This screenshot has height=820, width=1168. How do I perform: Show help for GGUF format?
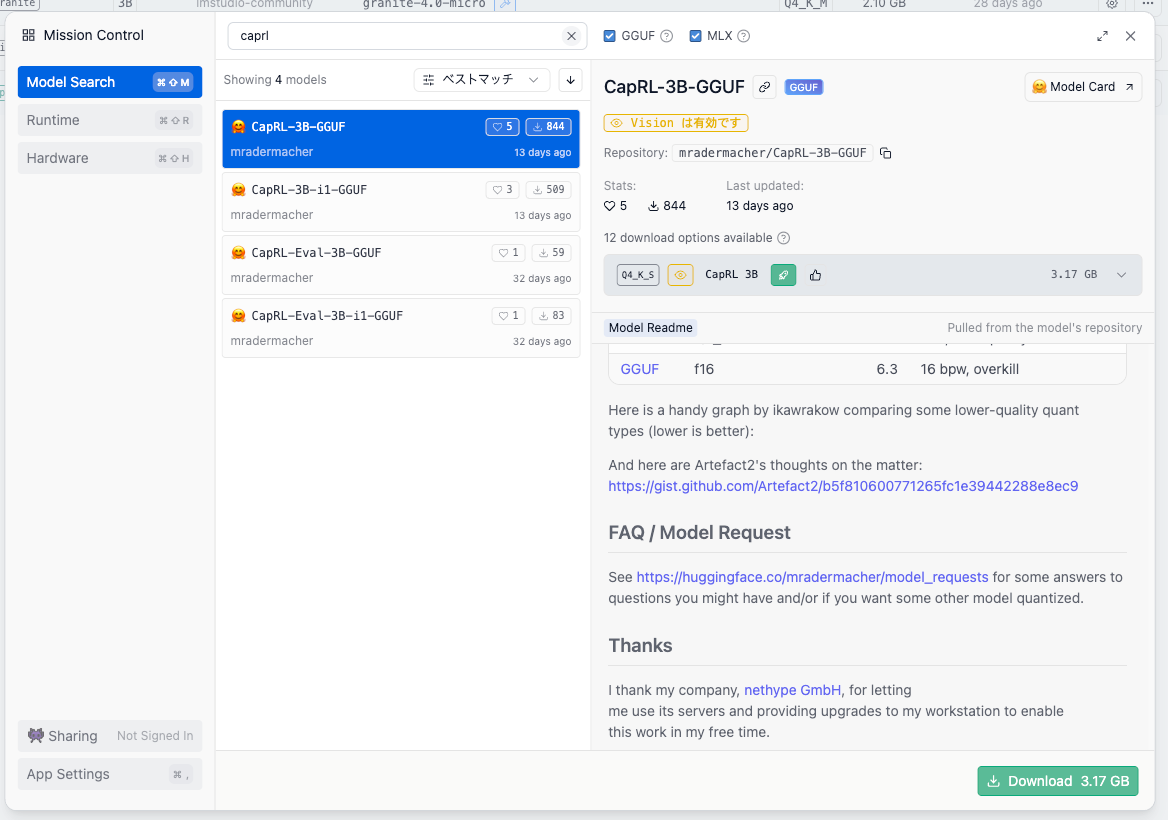[x=667, y=36]
